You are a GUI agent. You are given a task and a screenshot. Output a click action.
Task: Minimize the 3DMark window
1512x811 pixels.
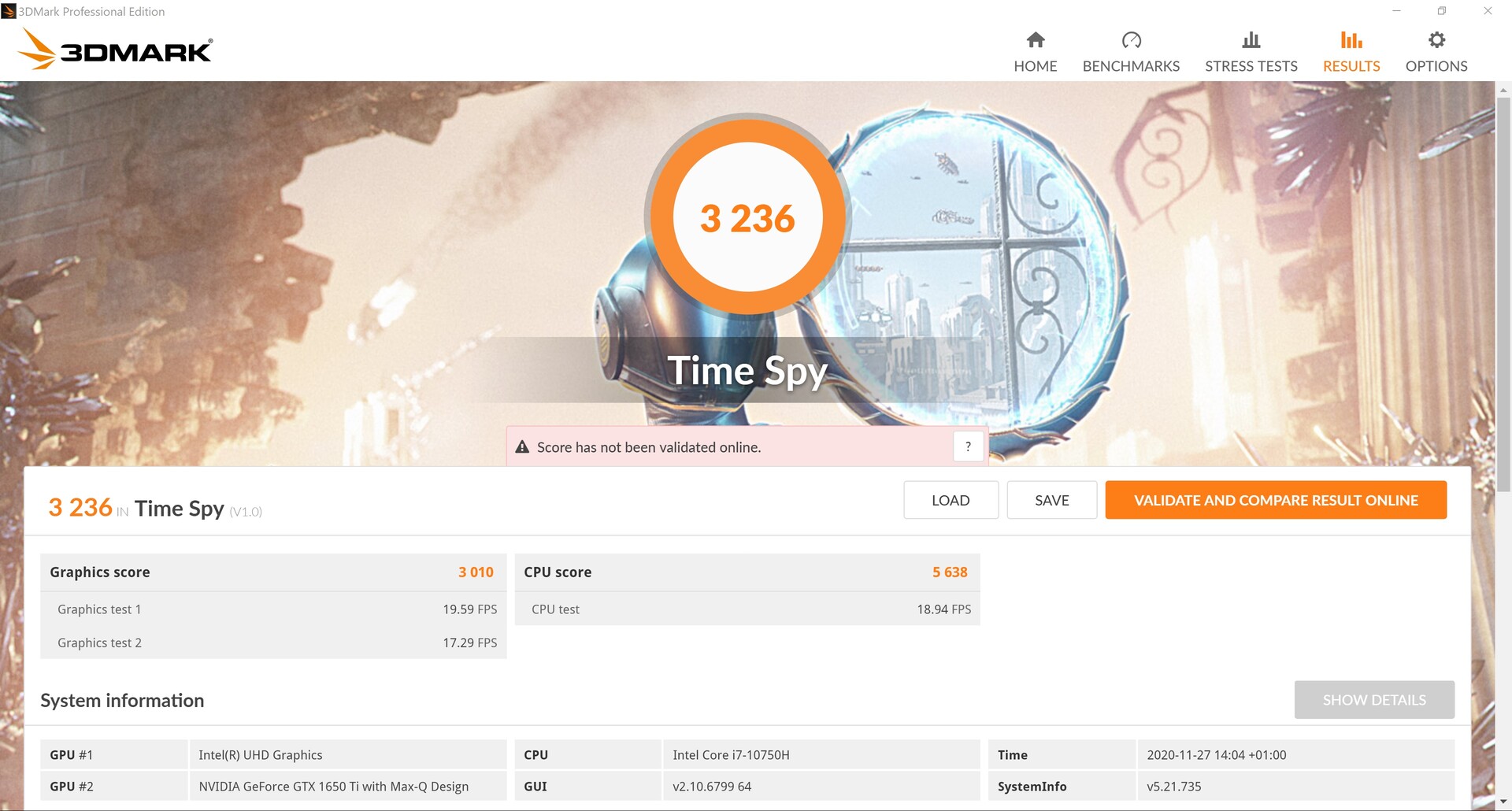[1396, 11]
